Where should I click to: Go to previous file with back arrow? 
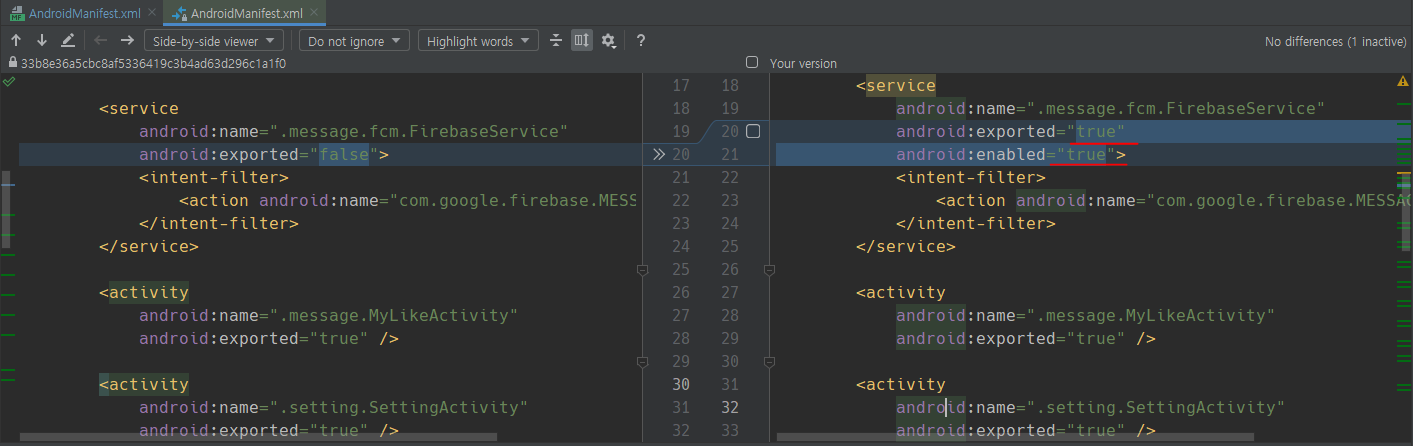tap(100, 41)
